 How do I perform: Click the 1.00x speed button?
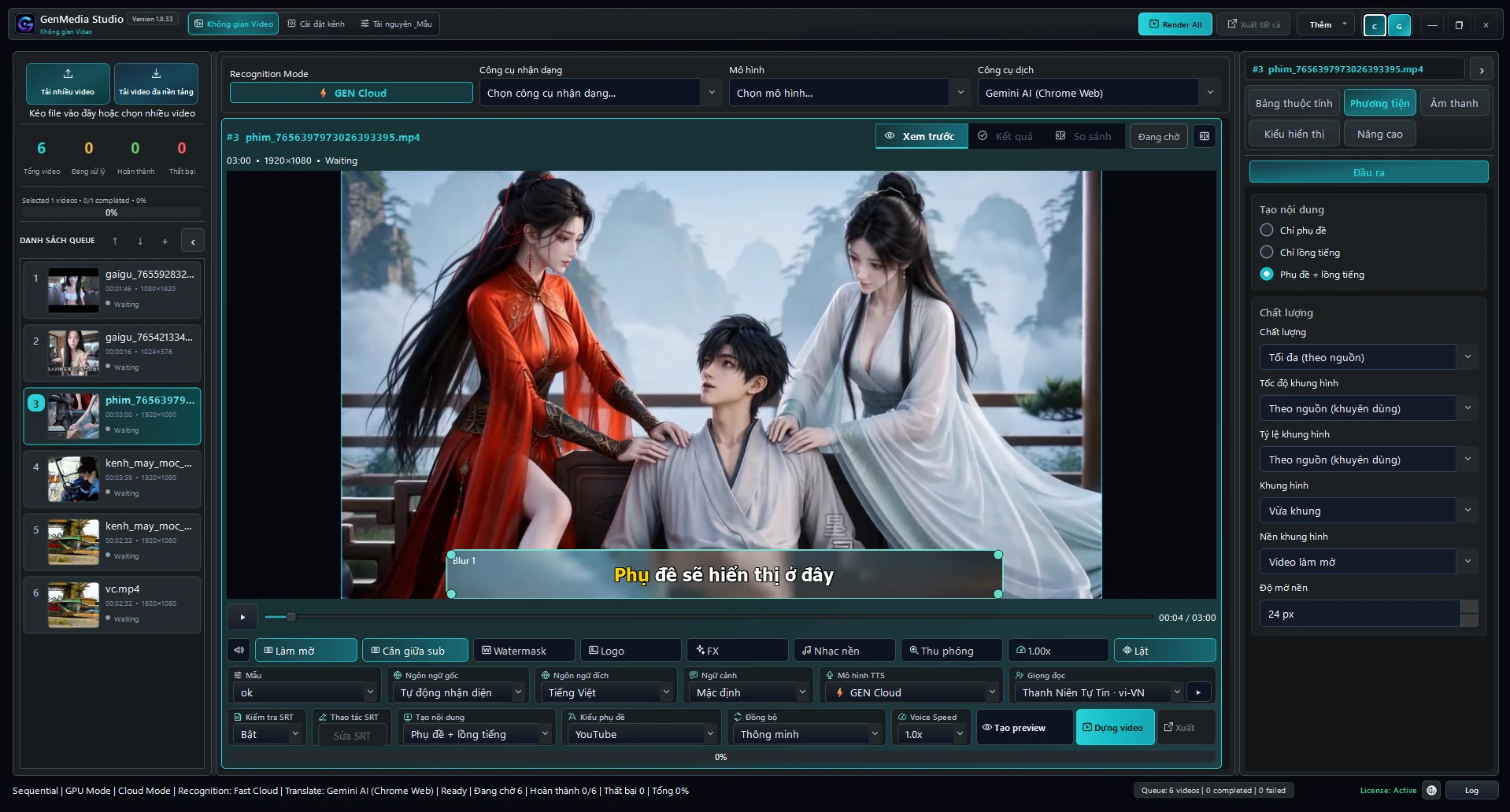[x=1058, y=651]
